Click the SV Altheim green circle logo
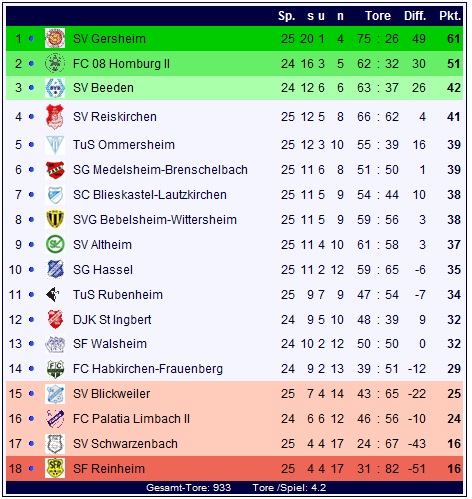Screen dimensions: 472x499 click(x=55, y=244)
